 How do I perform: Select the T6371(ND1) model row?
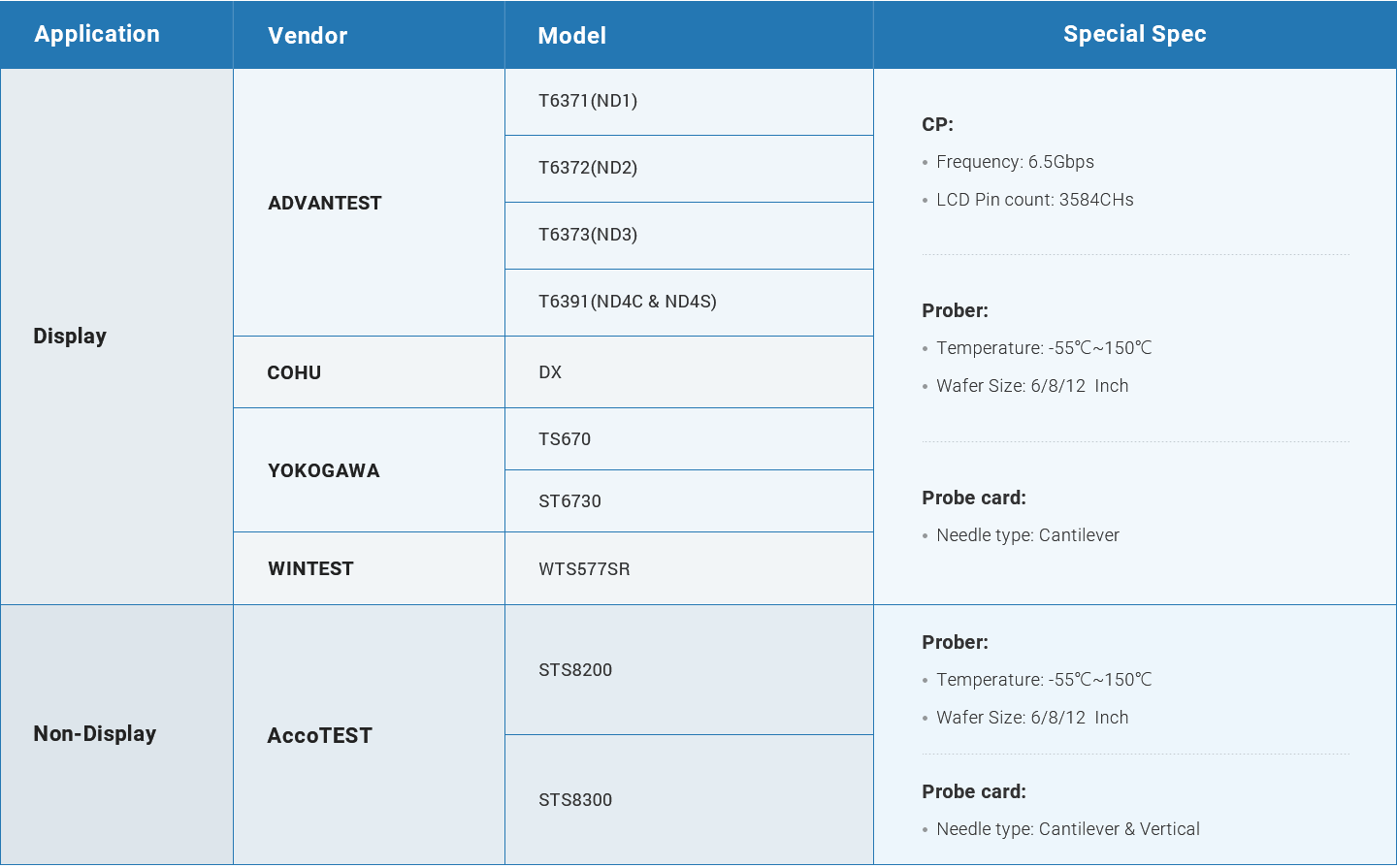588,101
